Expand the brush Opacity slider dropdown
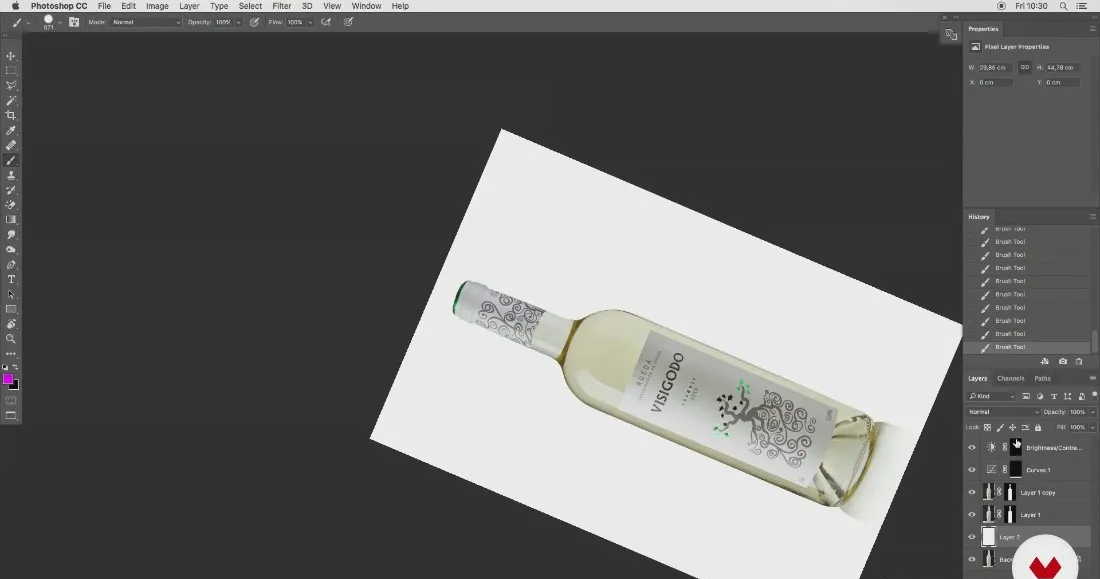 (x=239, y=22)
